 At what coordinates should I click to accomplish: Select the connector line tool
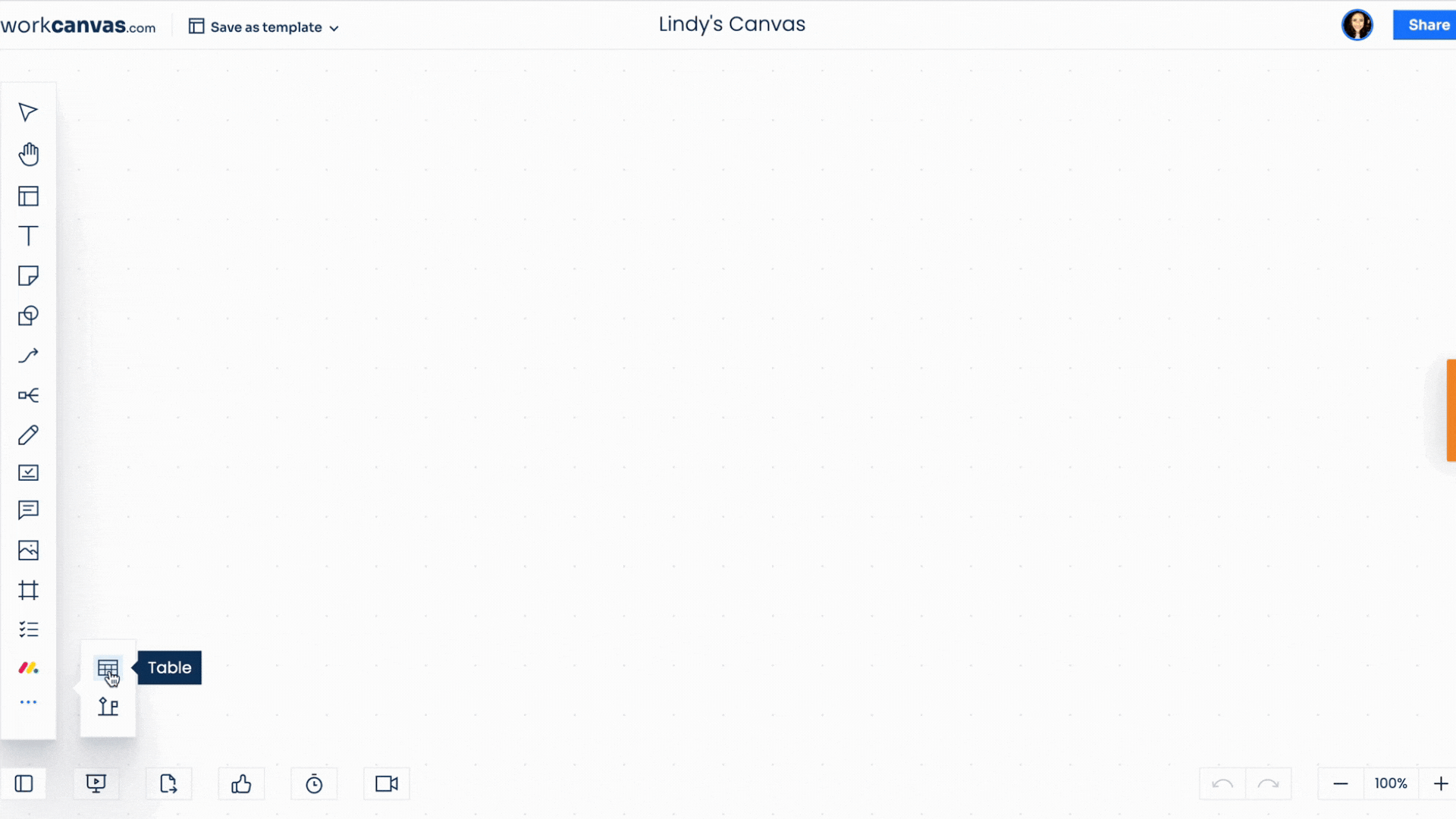pos(28,356)
